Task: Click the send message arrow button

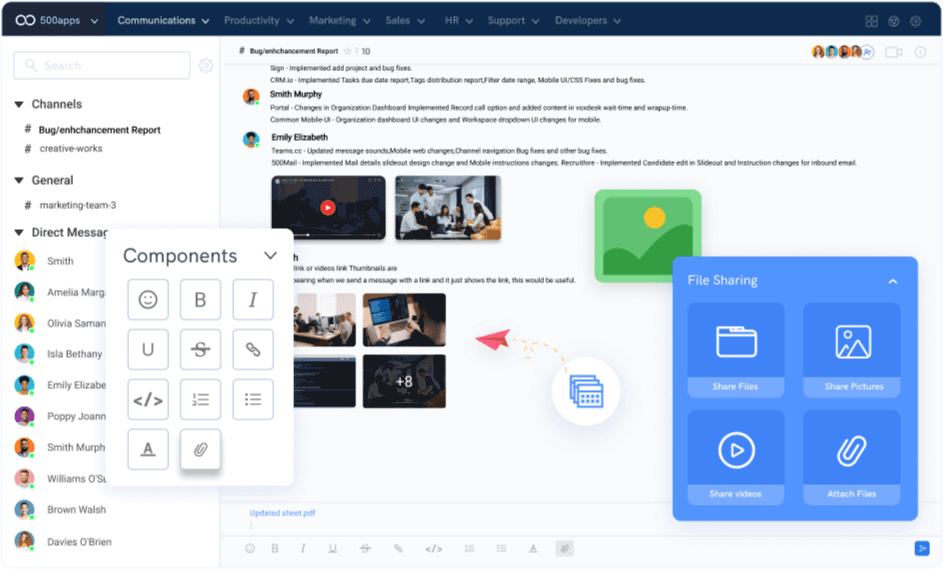Action: (921, 548)
